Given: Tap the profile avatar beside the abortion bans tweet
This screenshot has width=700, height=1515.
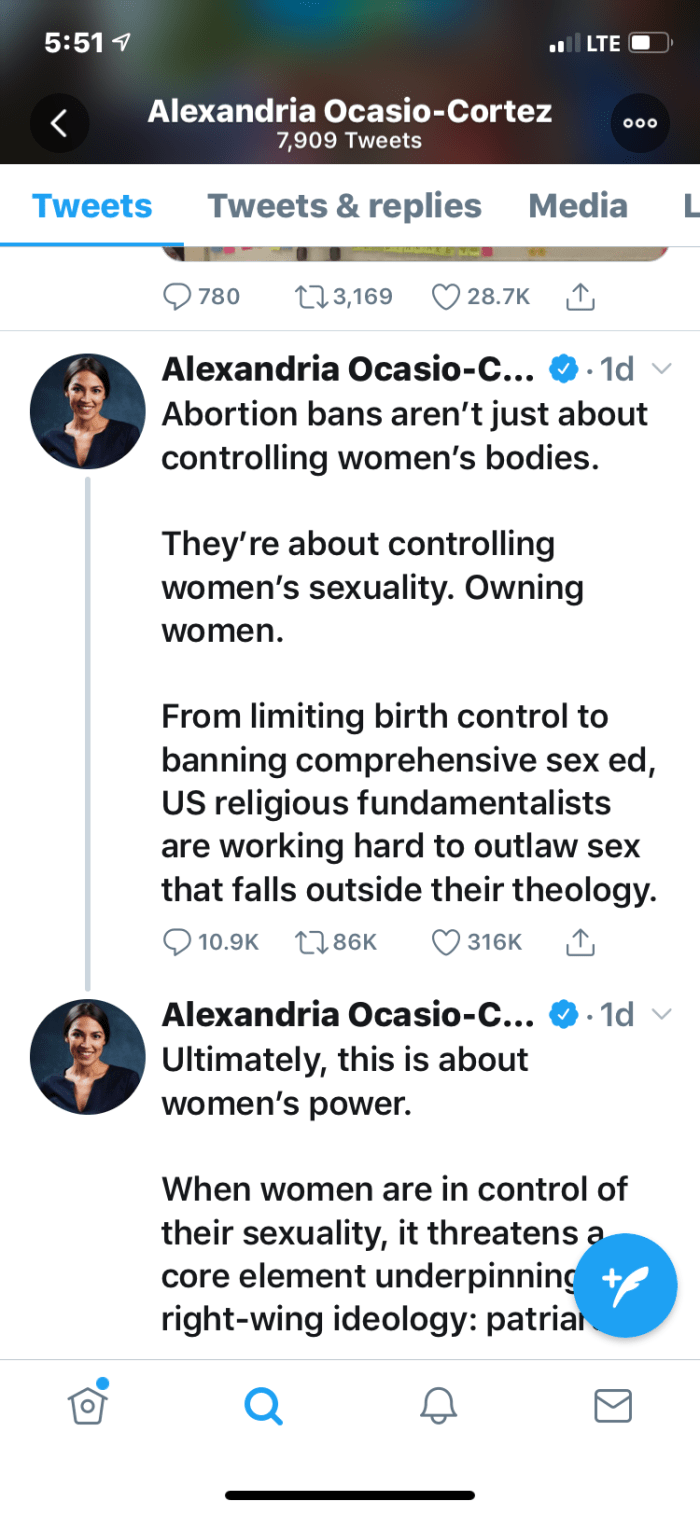Looking at the screenshot, I should coord(88,411).
